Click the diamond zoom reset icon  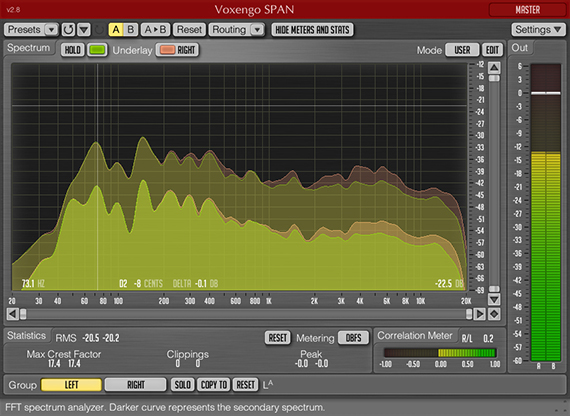[494, 314]
